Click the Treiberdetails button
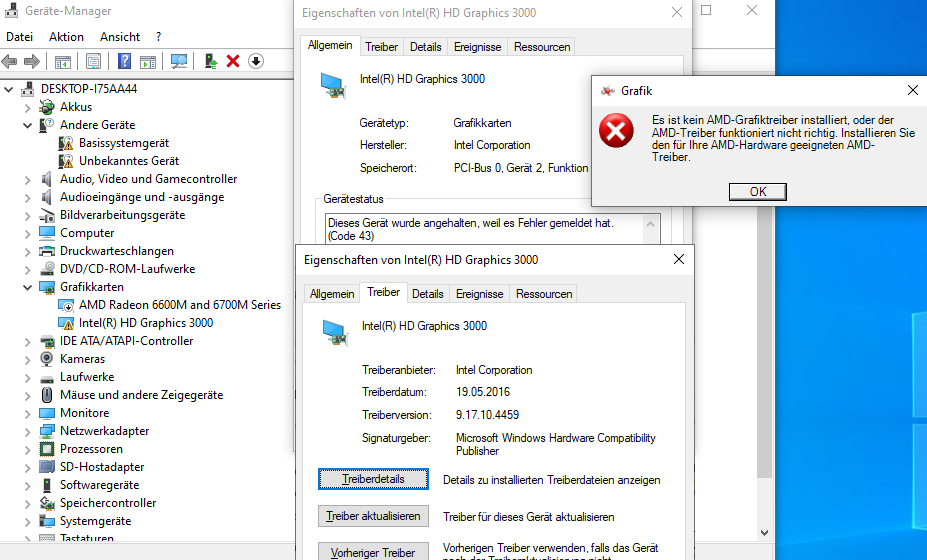The width and height of the screenshot is (927, 560). [373, 479]
